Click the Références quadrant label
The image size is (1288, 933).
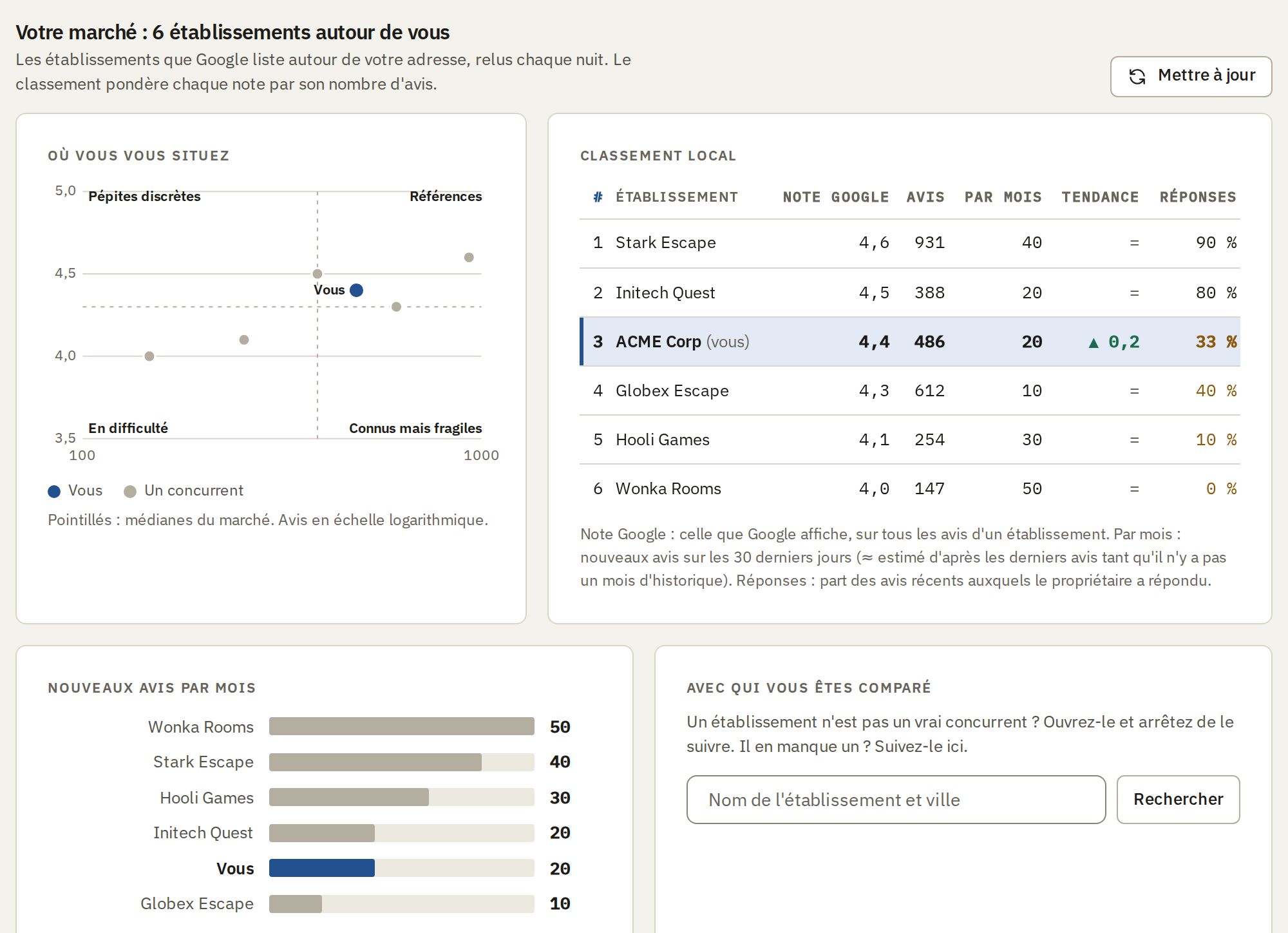446,197
